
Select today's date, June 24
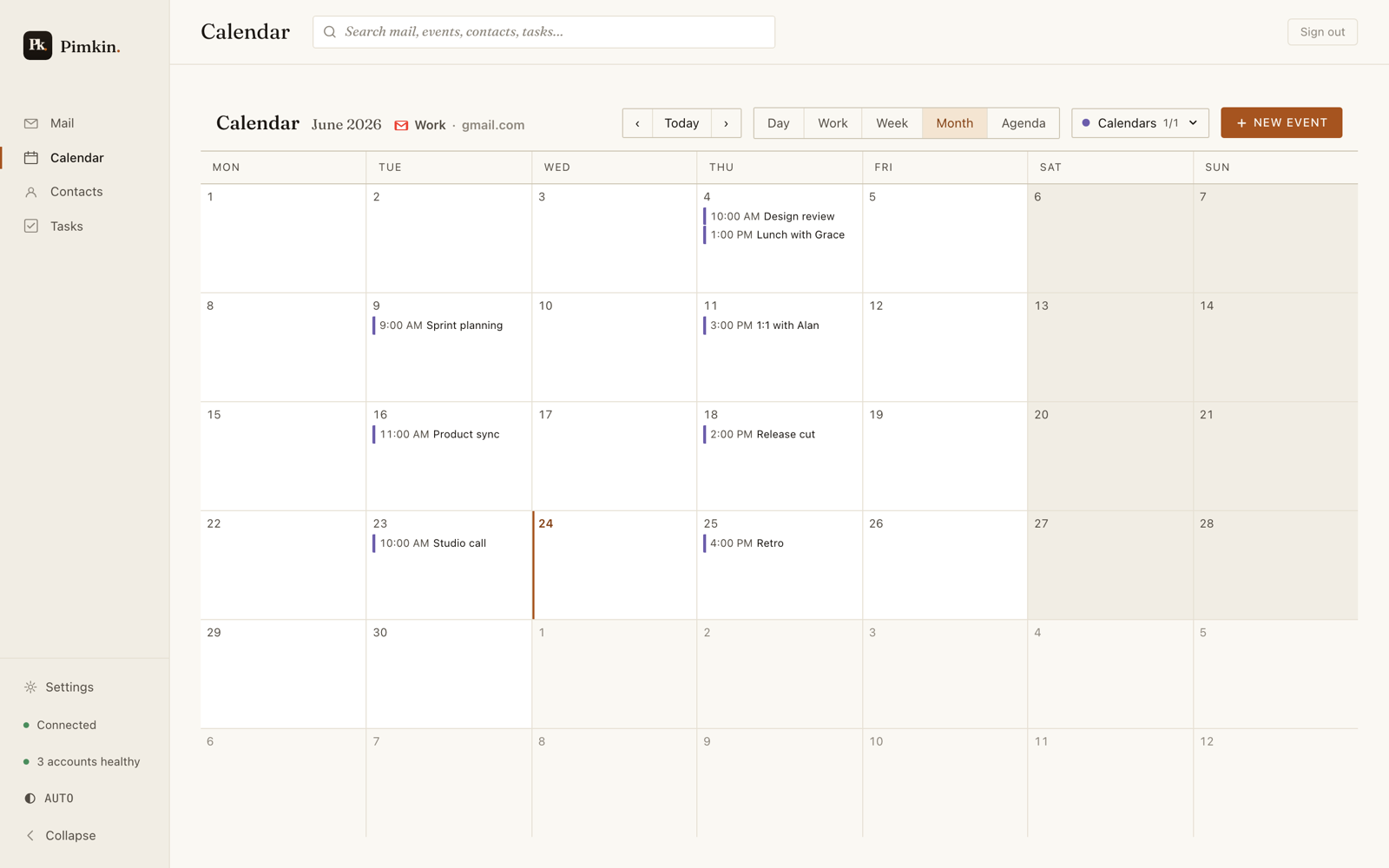coord(615,565)
